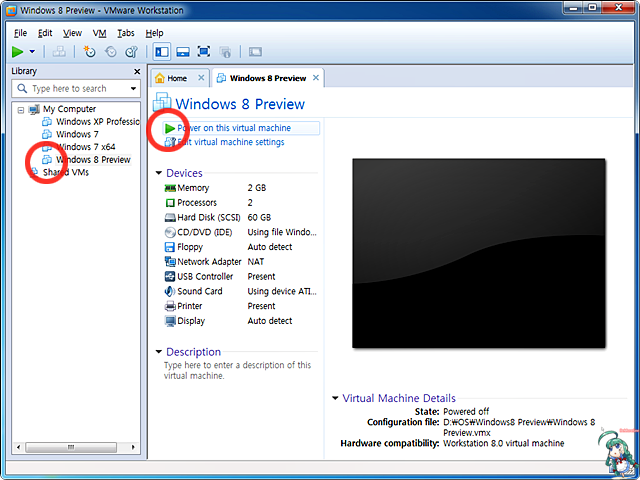Revert to snapshot toolbar icon
The height and width of the screenshot is (480, 640).
click(111, 52)
